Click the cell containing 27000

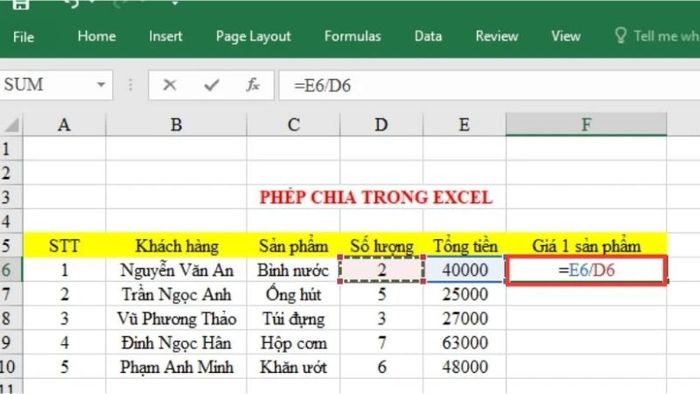(464, 318)
